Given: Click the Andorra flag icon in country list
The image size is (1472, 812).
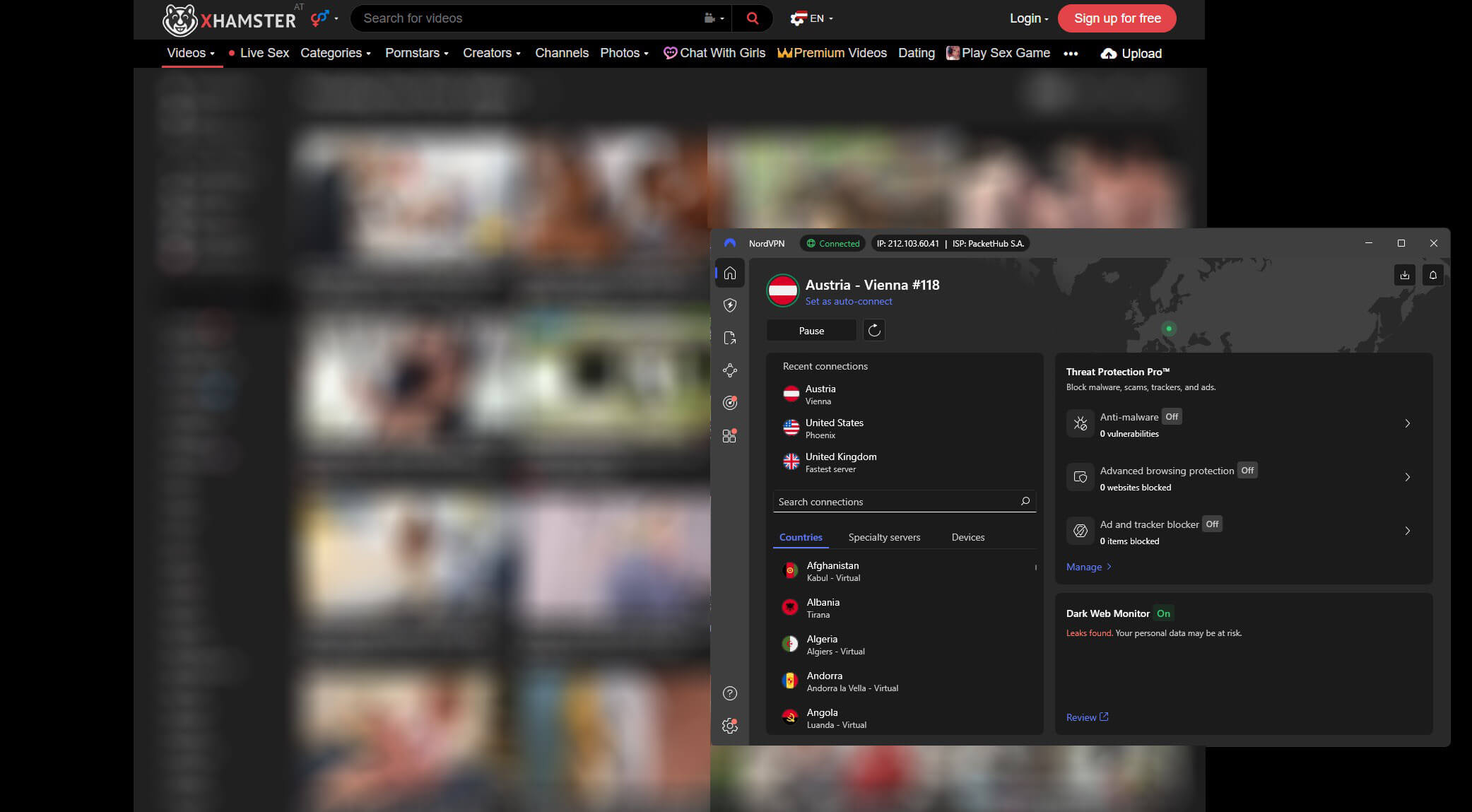Looking at the screenshot, I should point(790,681).
